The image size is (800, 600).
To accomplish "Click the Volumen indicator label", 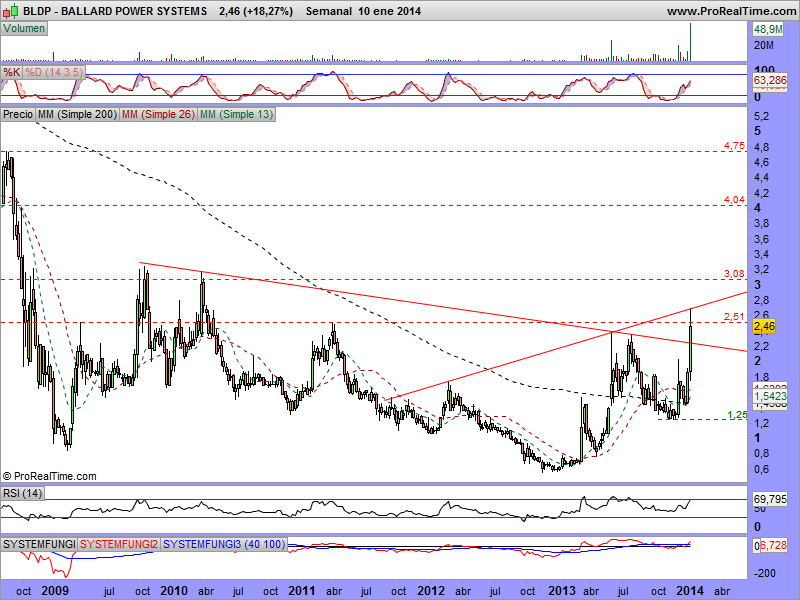I will tap(24, 29).
